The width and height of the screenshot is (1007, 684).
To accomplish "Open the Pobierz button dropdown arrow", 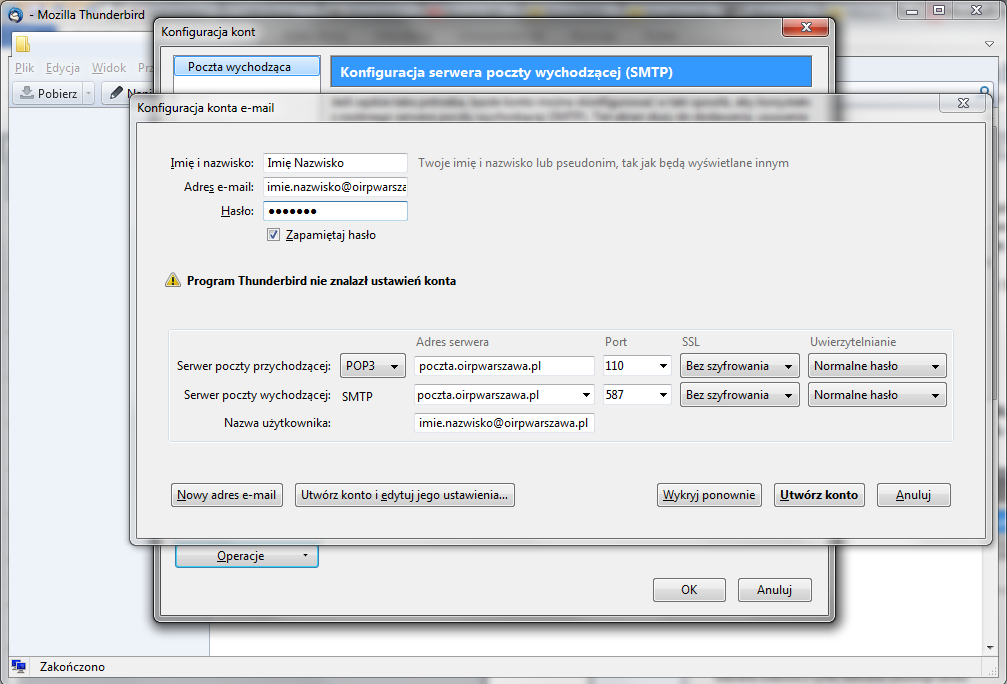I will click(x=89, y=94).
